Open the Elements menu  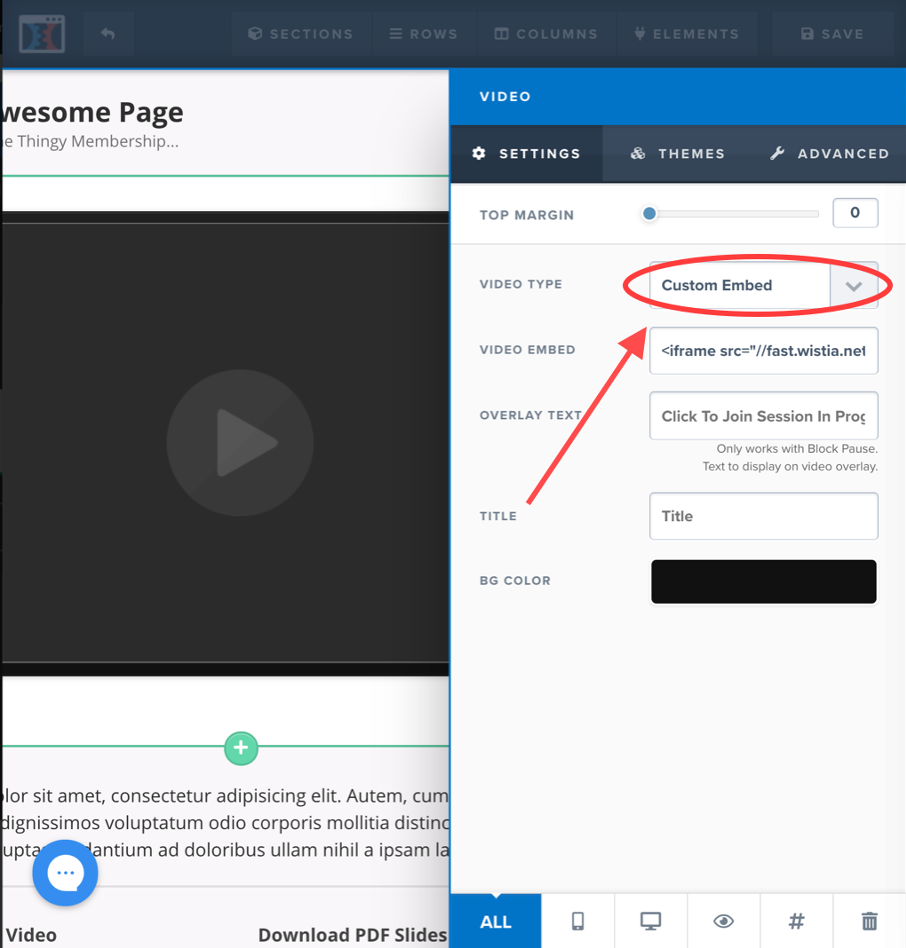pos(687,34)
